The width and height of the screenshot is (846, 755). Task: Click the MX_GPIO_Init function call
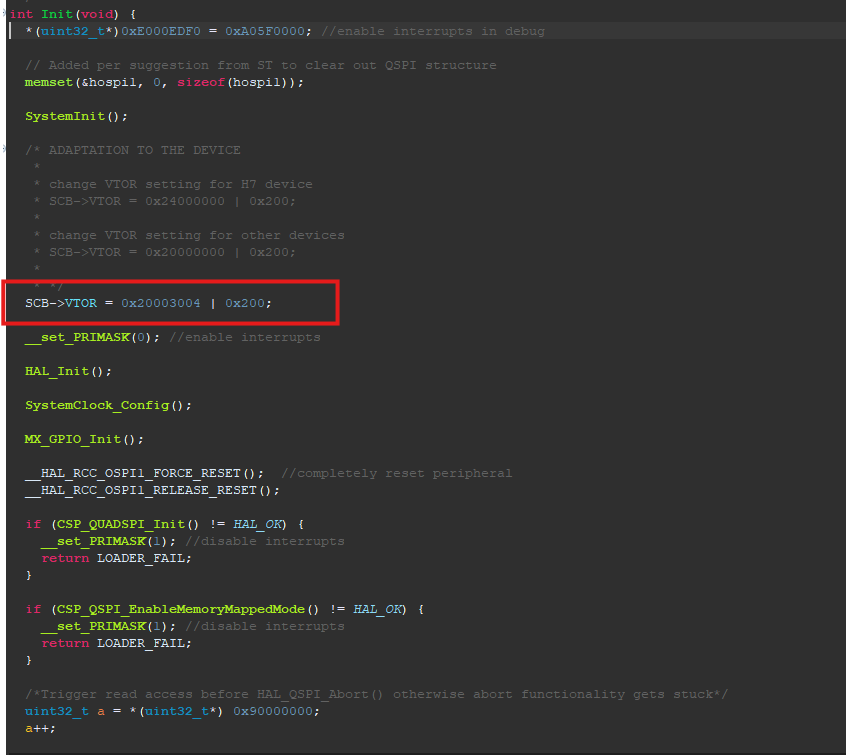73,439
